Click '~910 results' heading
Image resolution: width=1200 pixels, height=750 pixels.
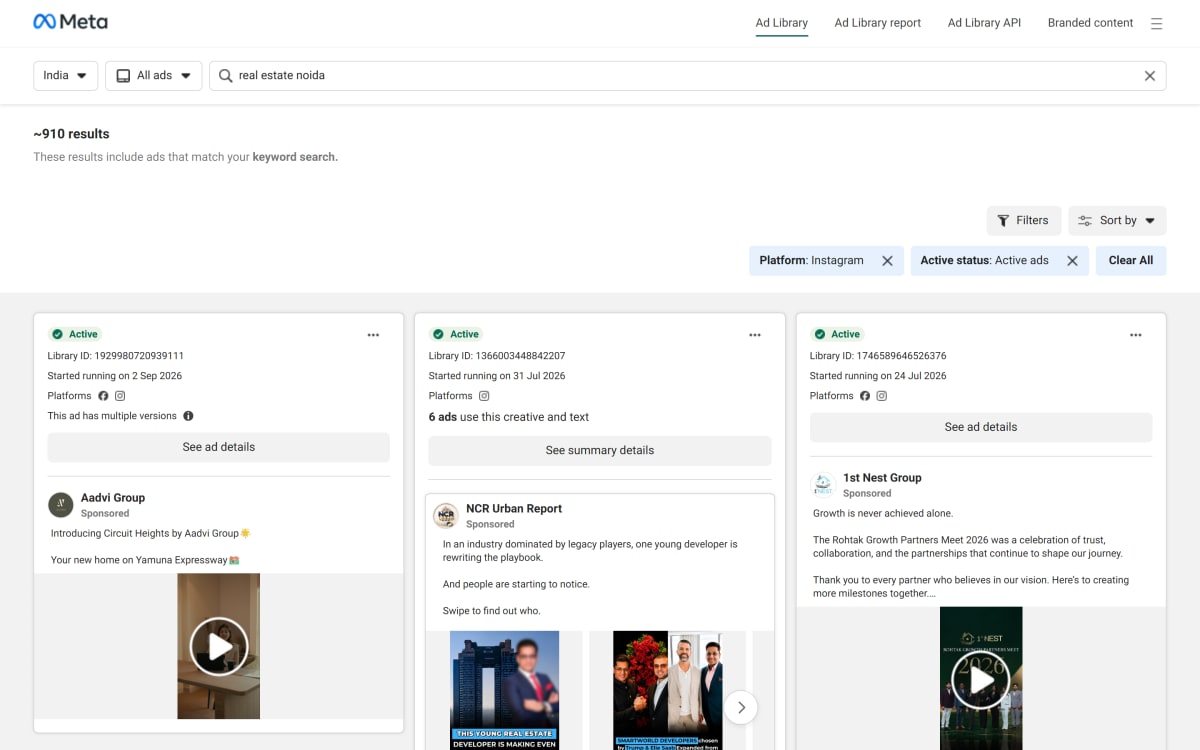pos(72,134)
